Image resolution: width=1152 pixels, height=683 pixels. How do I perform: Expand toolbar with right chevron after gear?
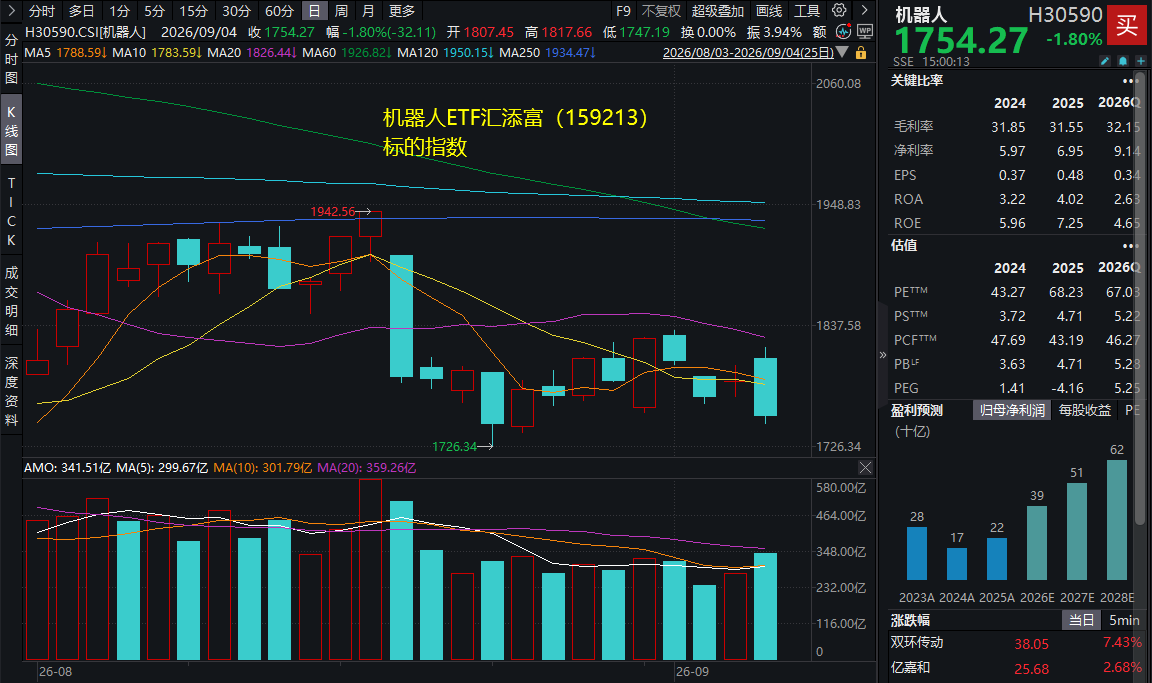coord(865,10)
